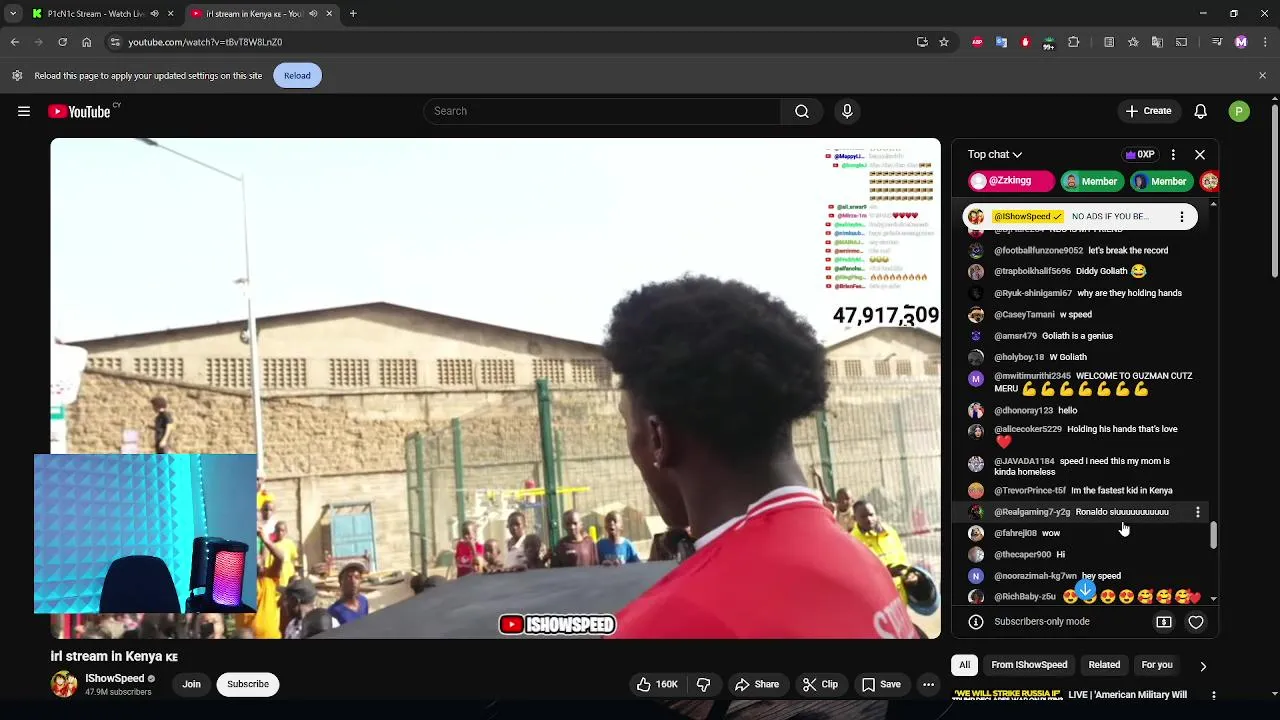Focus the YouTube search input field
The height and width of the screenshot is (720, 1280).
tap(602, 111)
